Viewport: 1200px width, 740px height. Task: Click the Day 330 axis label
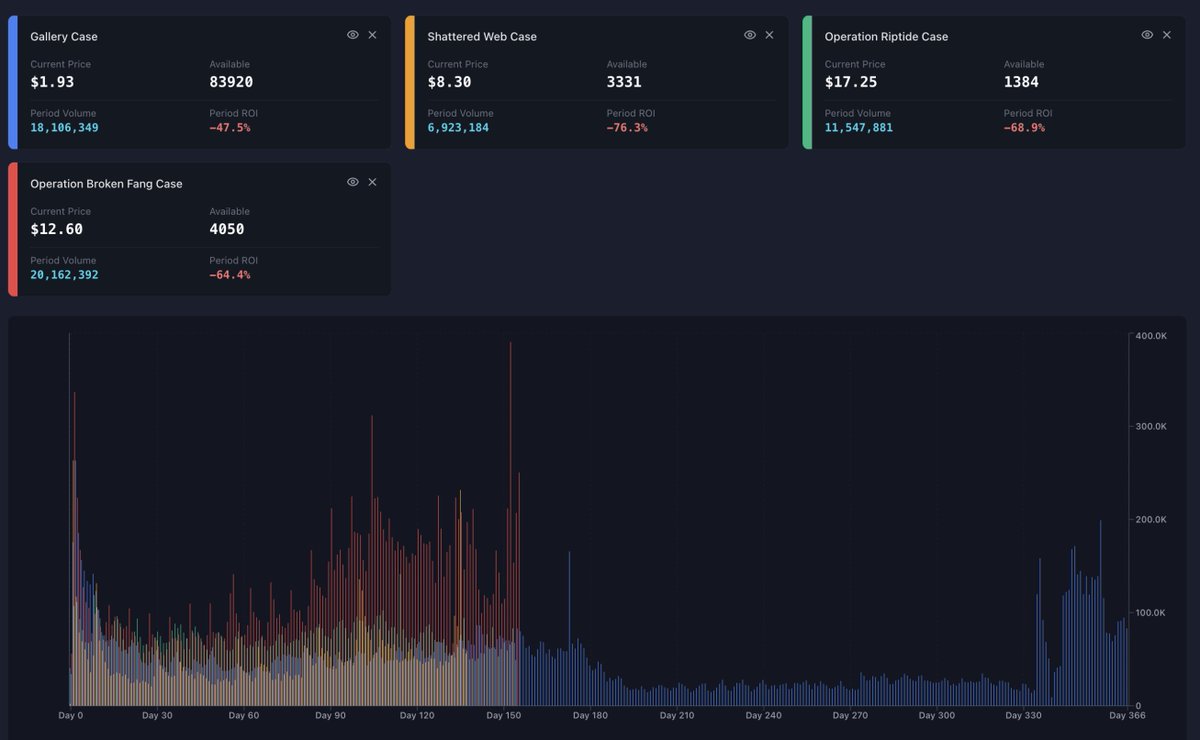[1023, 716]
